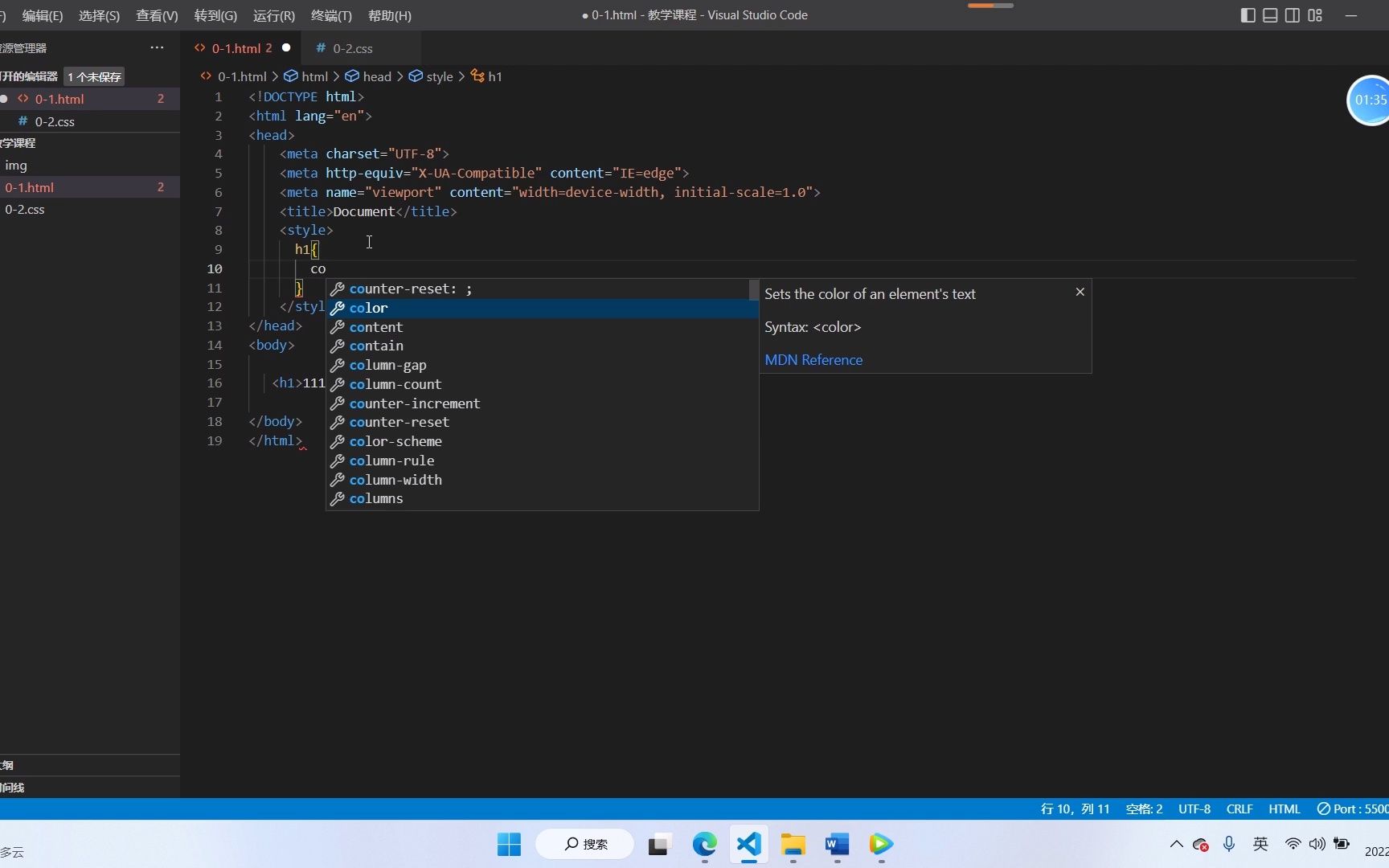Expand the outline section at sidebar bottom
1389x868 pixels.
point(90,765)
